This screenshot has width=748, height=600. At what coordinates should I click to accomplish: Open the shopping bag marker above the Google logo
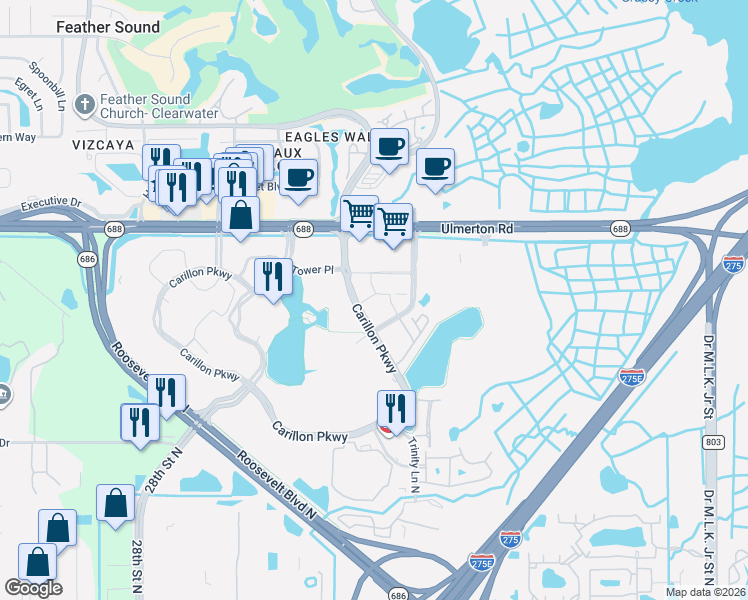pos(58,527)
